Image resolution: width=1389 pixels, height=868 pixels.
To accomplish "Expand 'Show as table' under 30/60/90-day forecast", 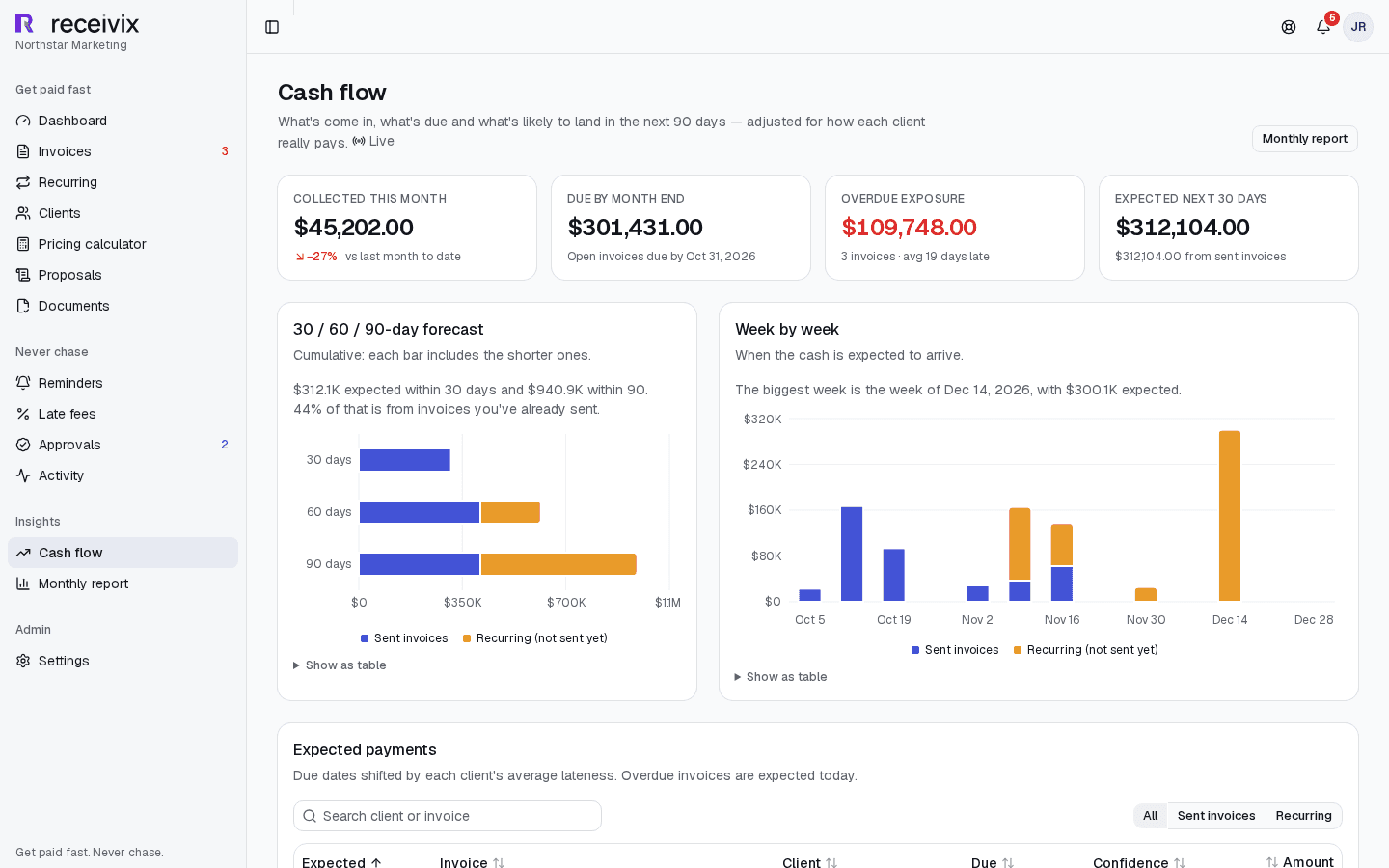I will click(340, 665).
